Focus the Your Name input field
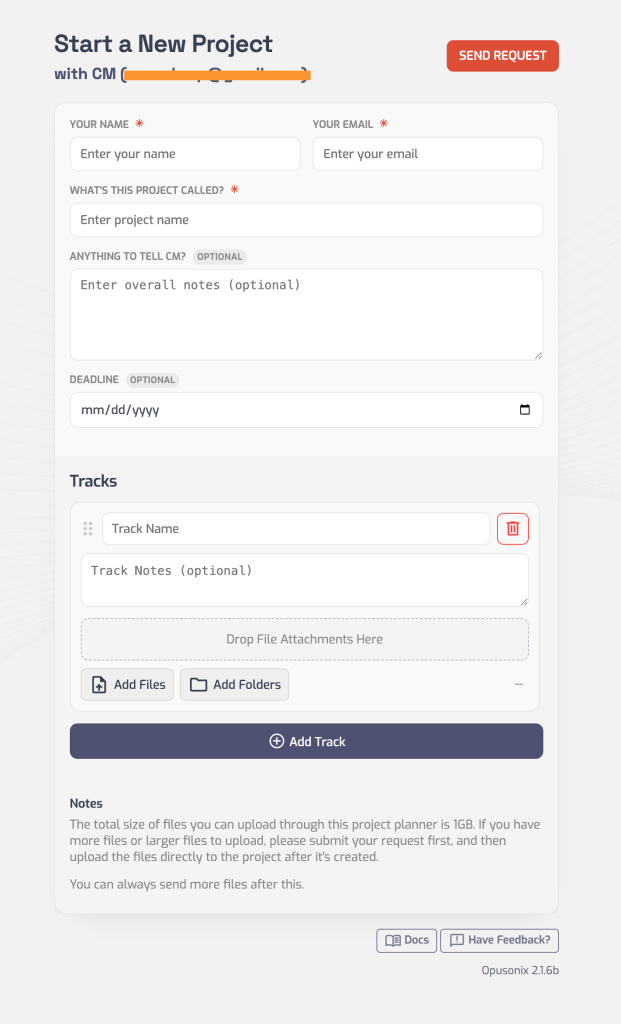 click(185, 154)
